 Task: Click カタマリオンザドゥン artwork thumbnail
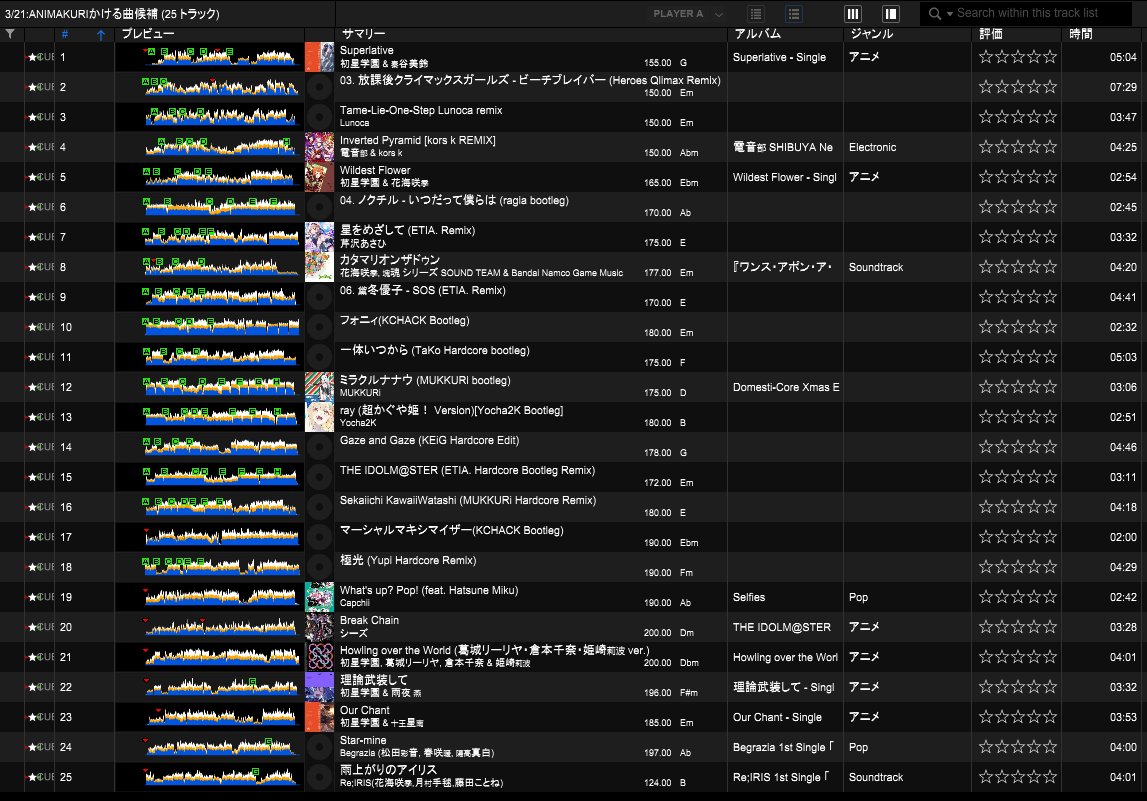(x=320, y=267)
